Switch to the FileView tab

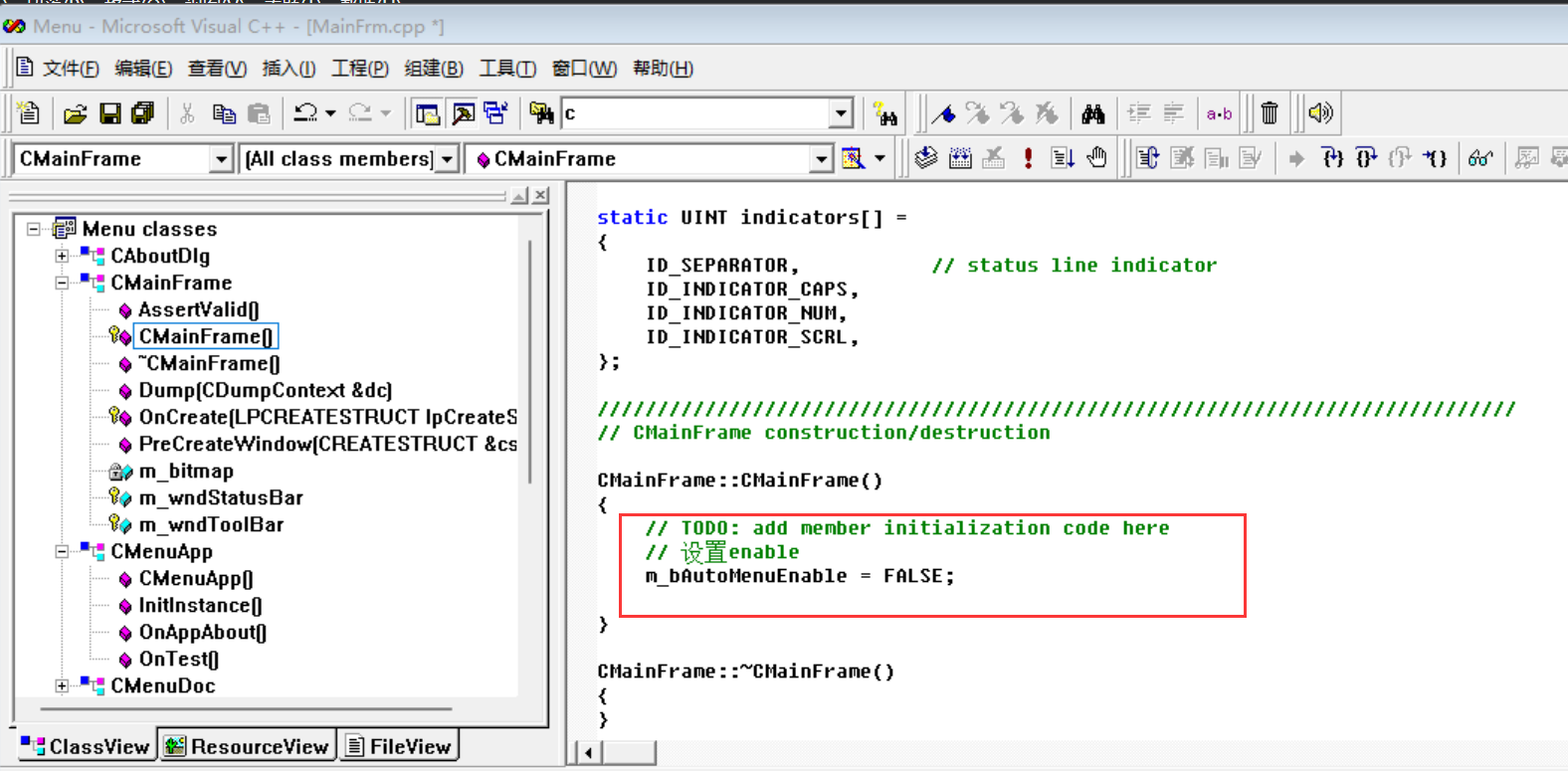coord(398,746)
